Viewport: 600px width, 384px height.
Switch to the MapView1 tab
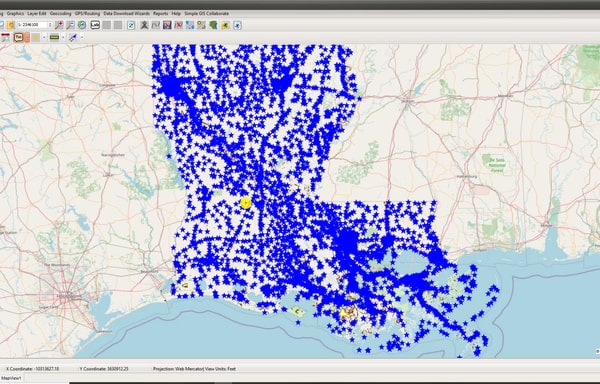11,378
